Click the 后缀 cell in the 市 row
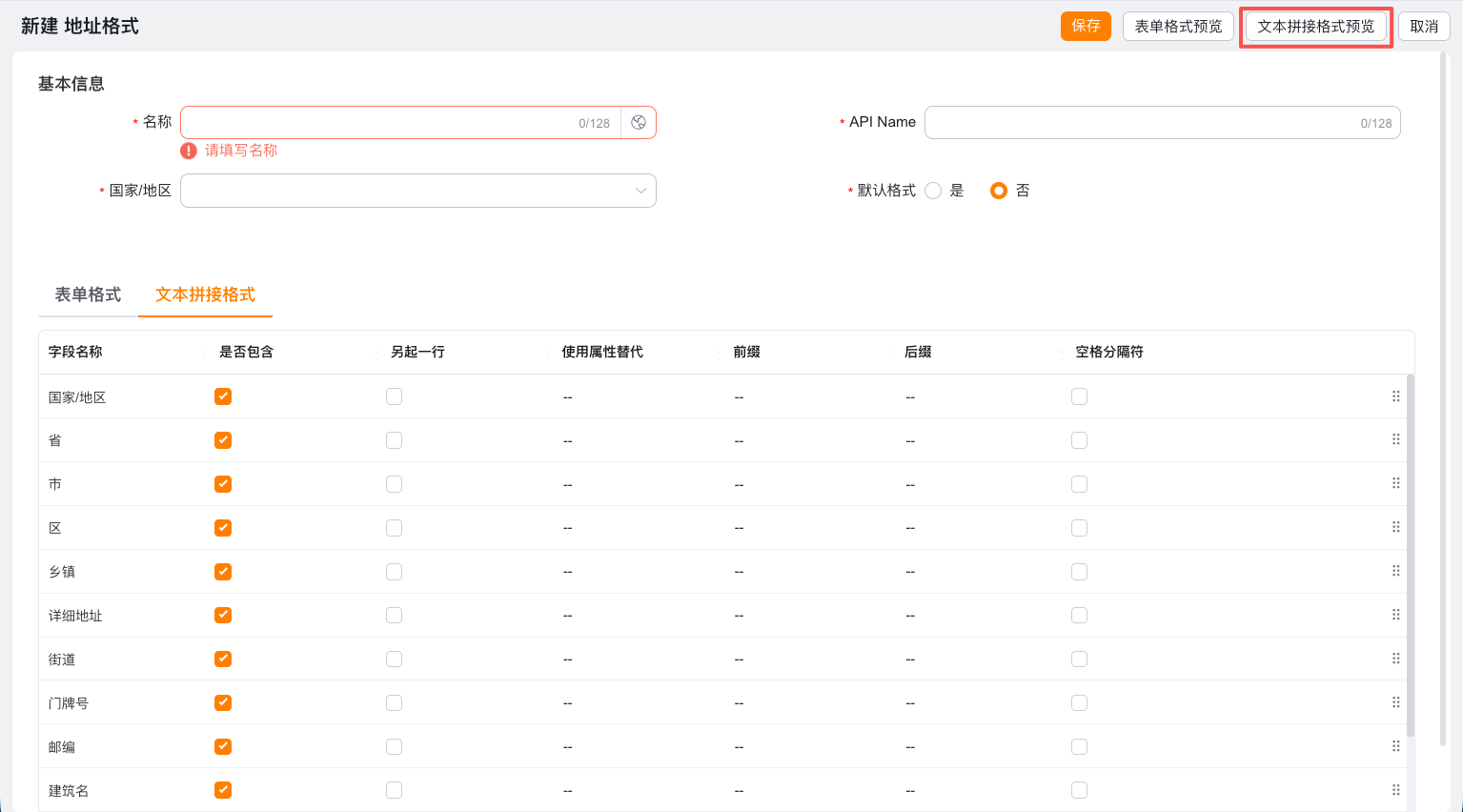The image size is (1463, 812). (x=910, y=485)
